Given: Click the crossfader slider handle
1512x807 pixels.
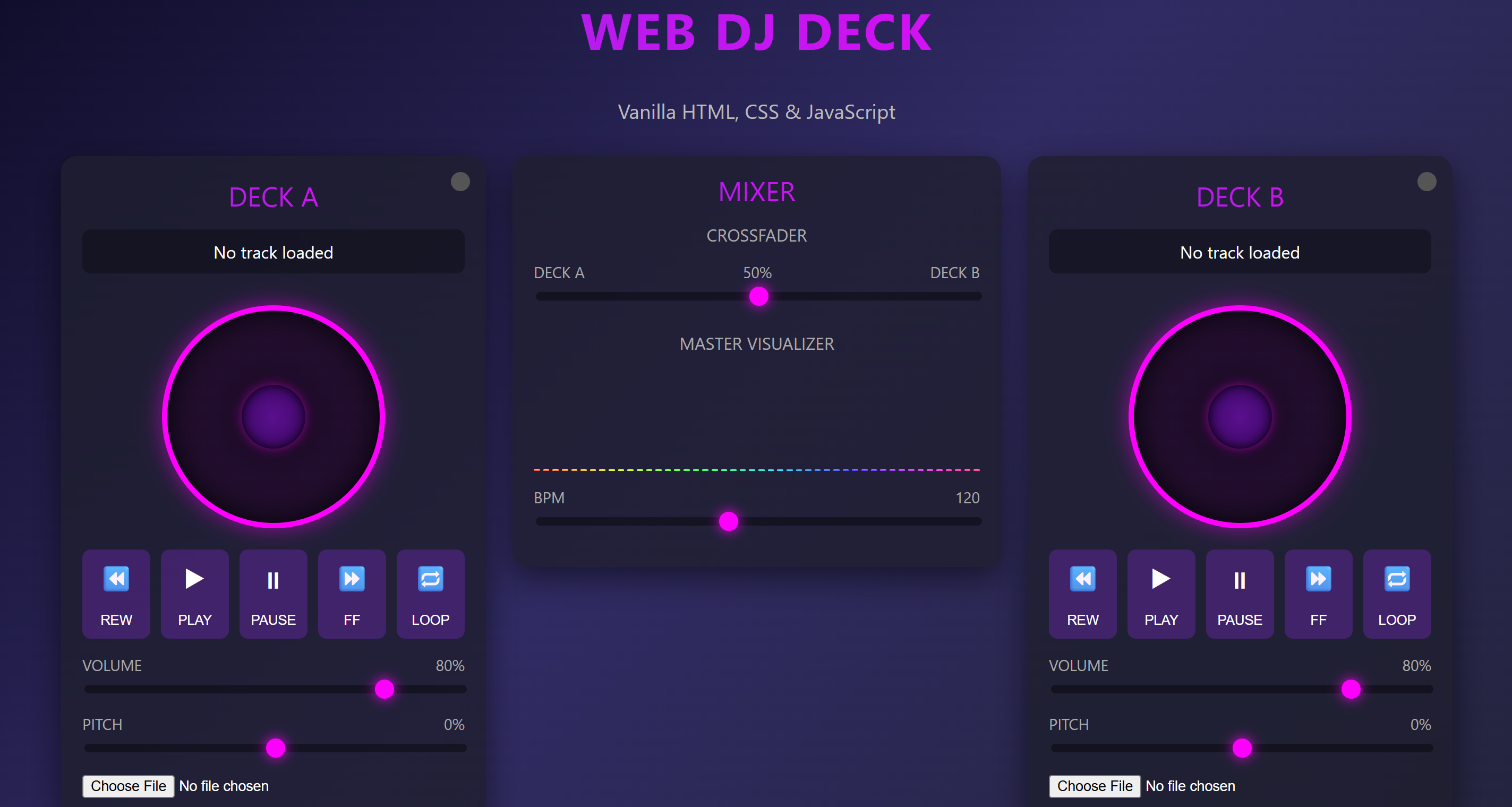Looking at the screenshot, I should [758, 296].
